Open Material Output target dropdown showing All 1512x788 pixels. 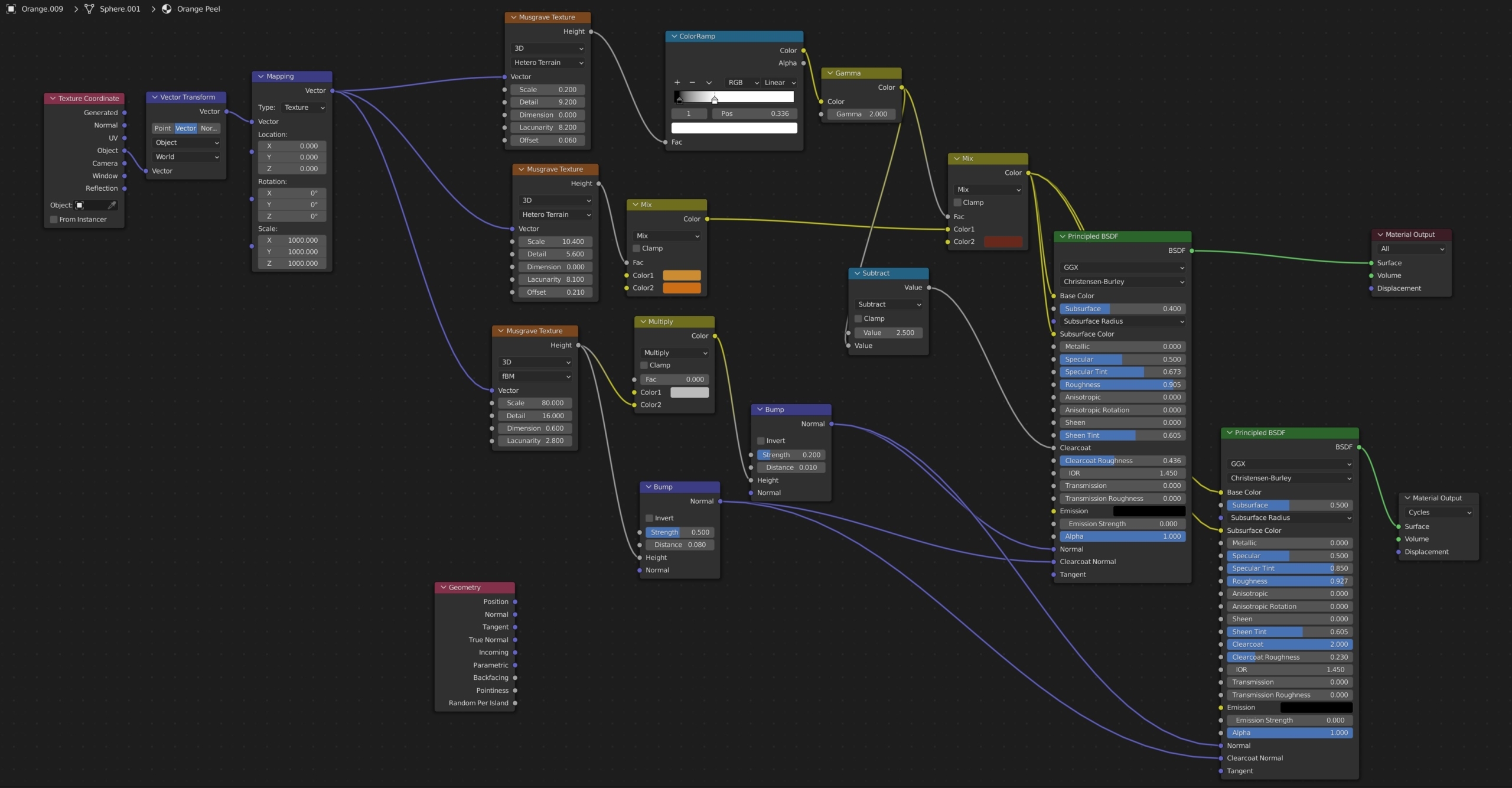coord(1412,249)
